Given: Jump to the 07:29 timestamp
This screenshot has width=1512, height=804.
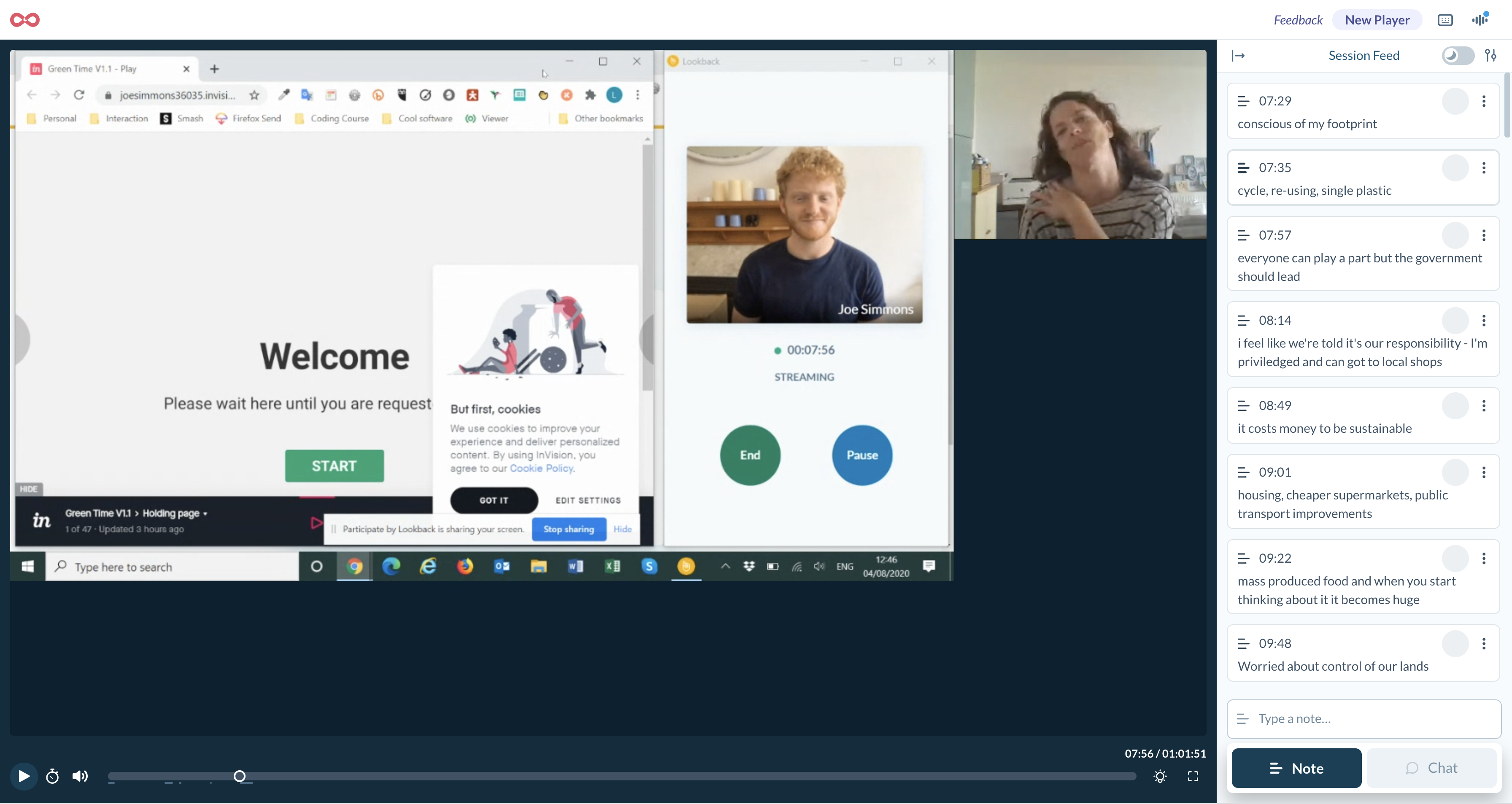Looking at the screenshot, I should coord(1275,101).
